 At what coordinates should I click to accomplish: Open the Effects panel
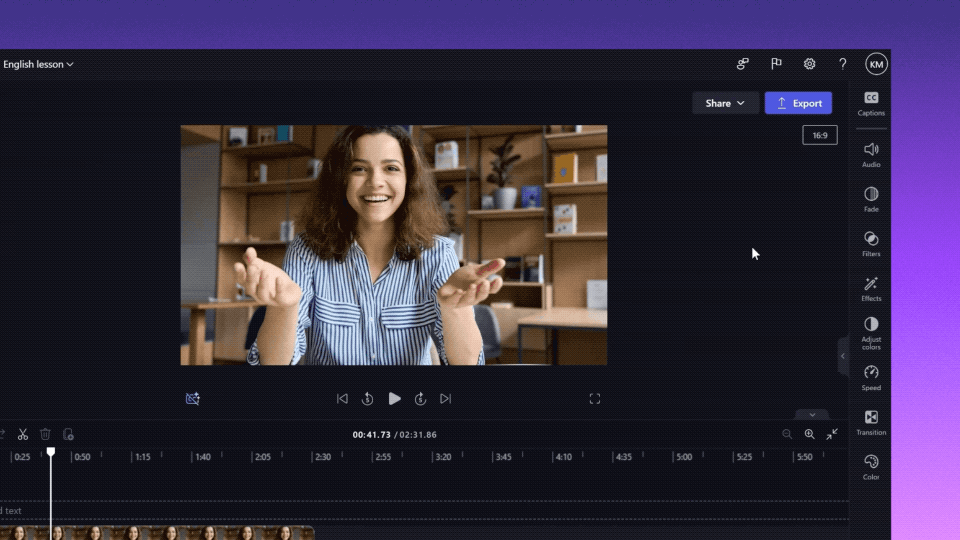871,288
